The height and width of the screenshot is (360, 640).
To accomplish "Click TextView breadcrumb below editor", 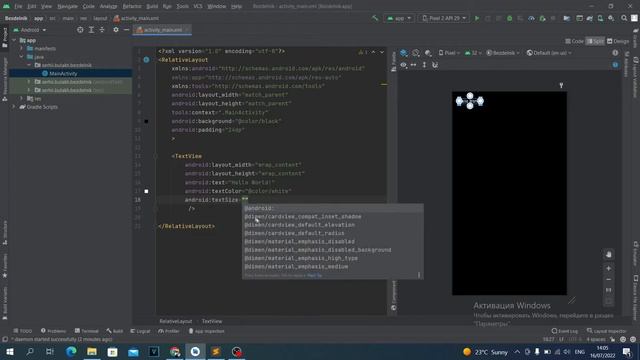I will pos(212,321).
